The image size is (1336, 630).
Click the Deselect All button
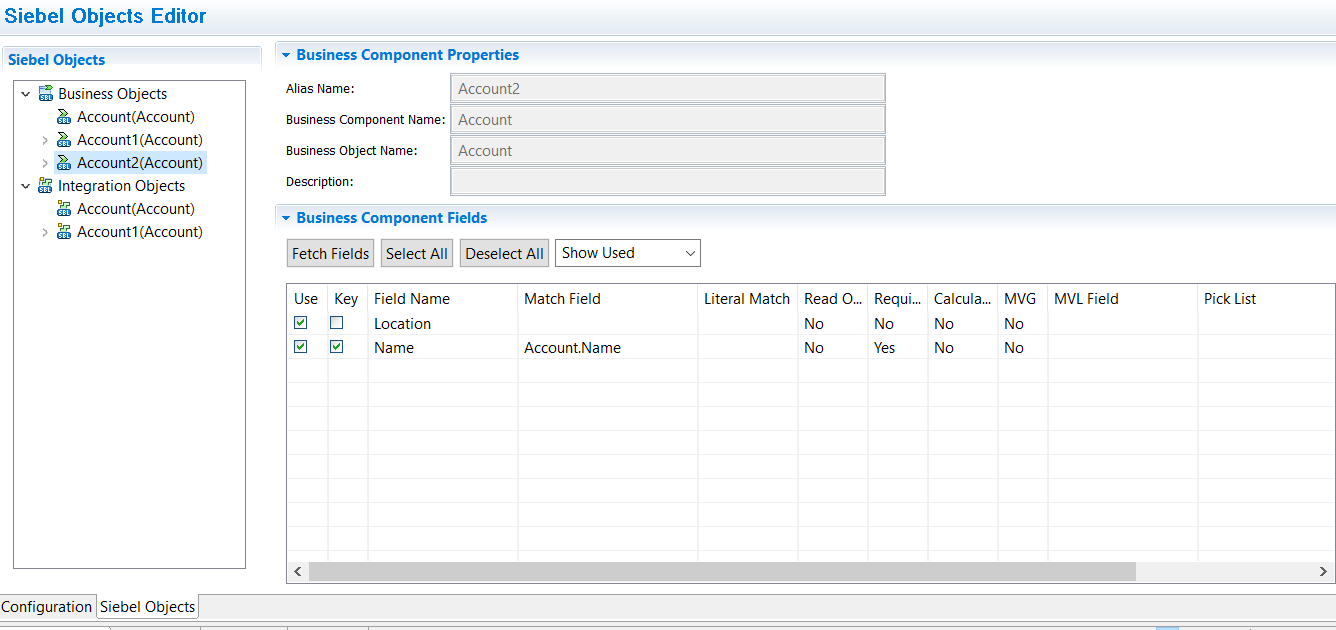505,254
